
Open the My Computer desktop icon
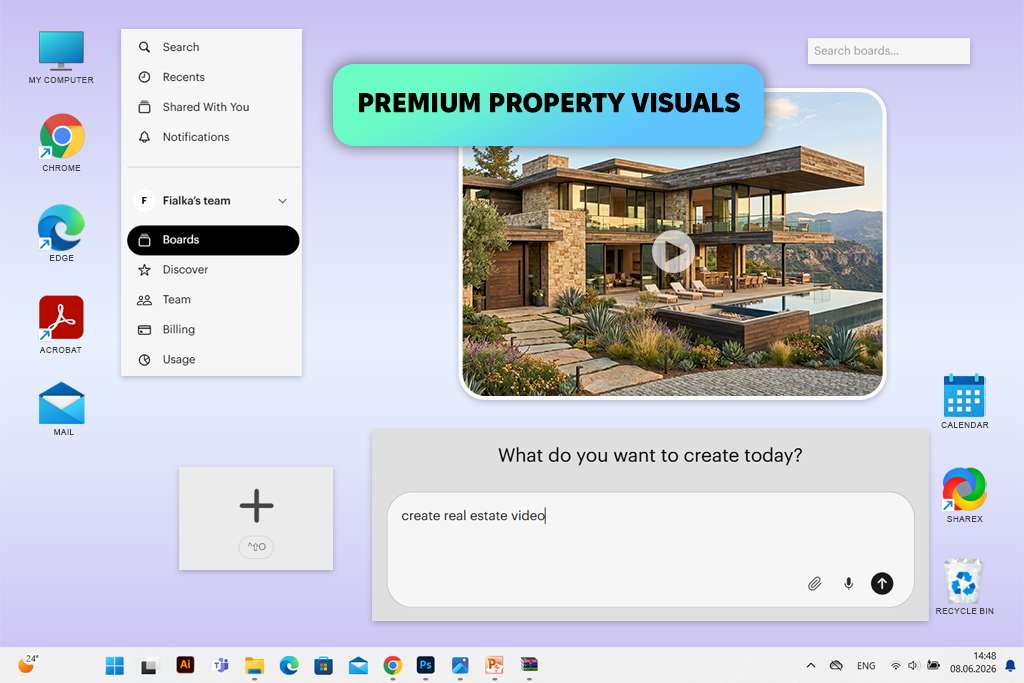tap(61, 57)
